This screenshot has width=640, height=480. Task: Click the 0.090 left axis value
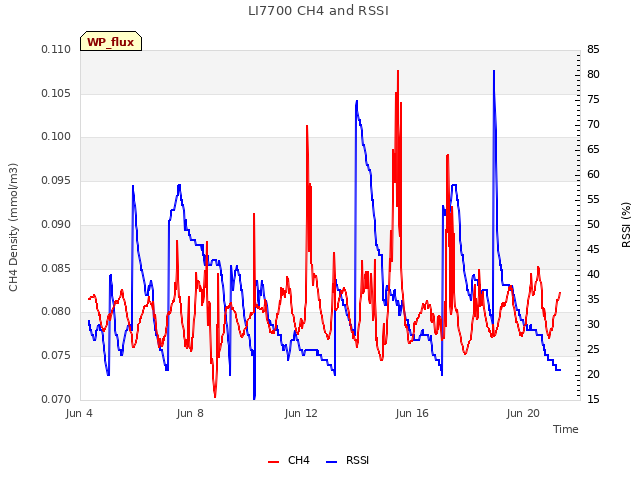point(56,224)
